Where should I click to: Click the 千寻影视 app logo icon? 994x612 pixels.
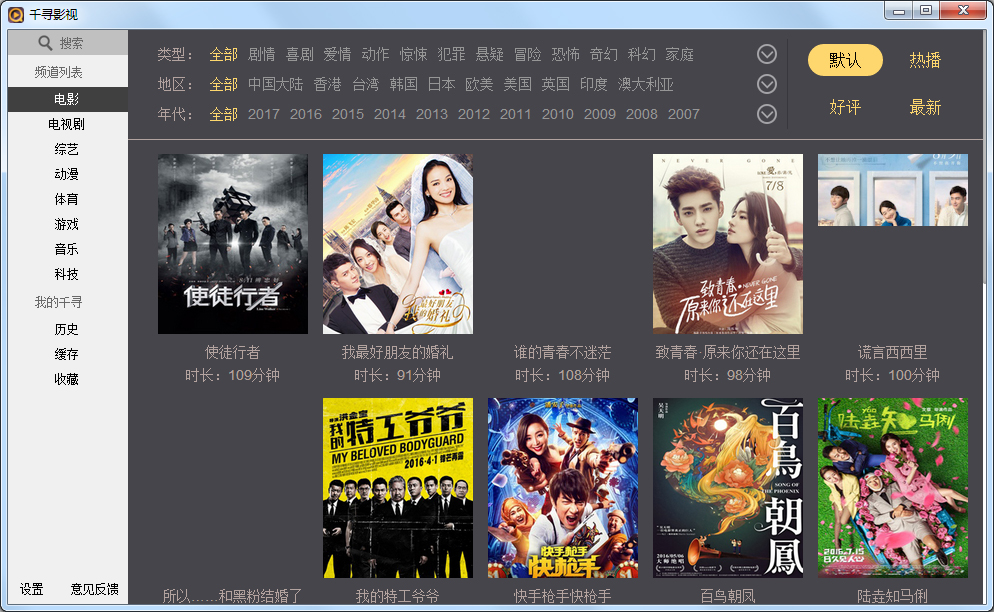(16, 14)
